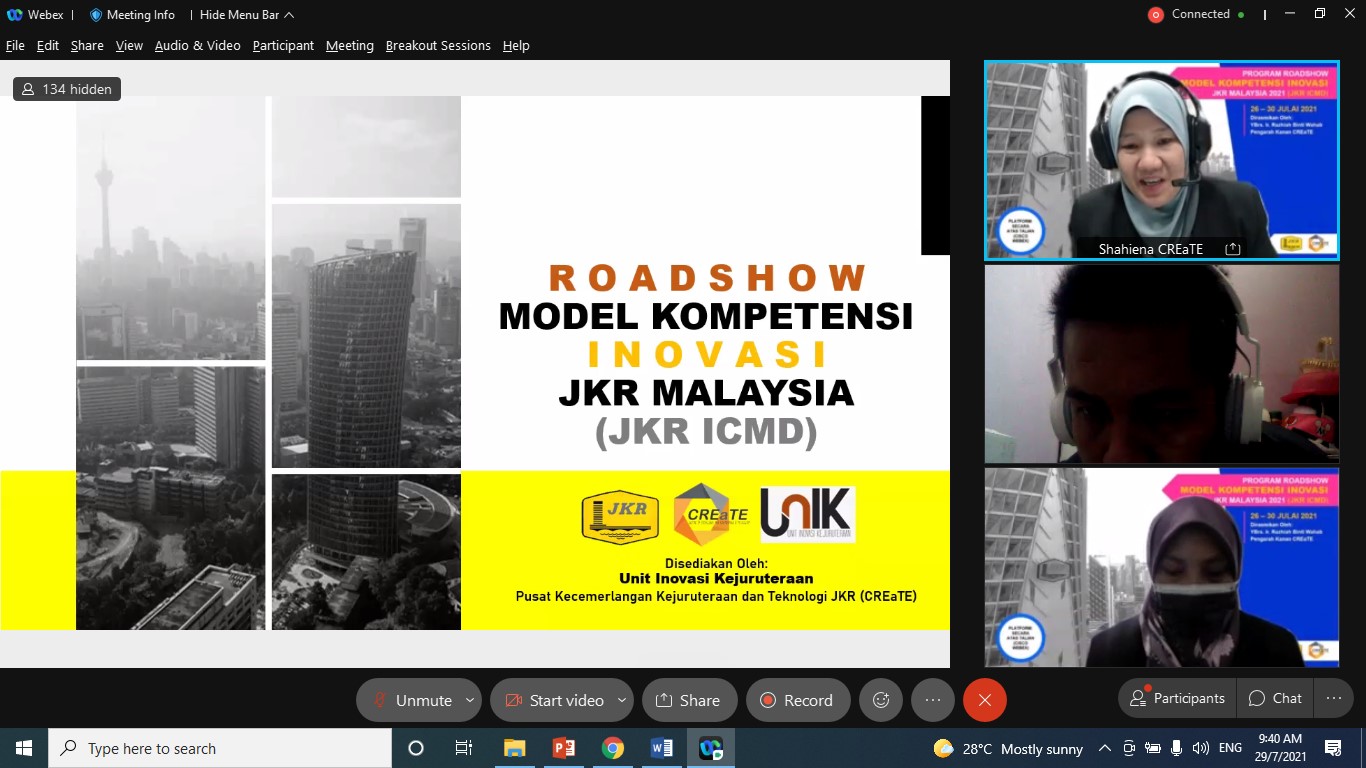Open the Audio & Video menu
This screenshot has width=1366, height=768.
pos(197,46)
